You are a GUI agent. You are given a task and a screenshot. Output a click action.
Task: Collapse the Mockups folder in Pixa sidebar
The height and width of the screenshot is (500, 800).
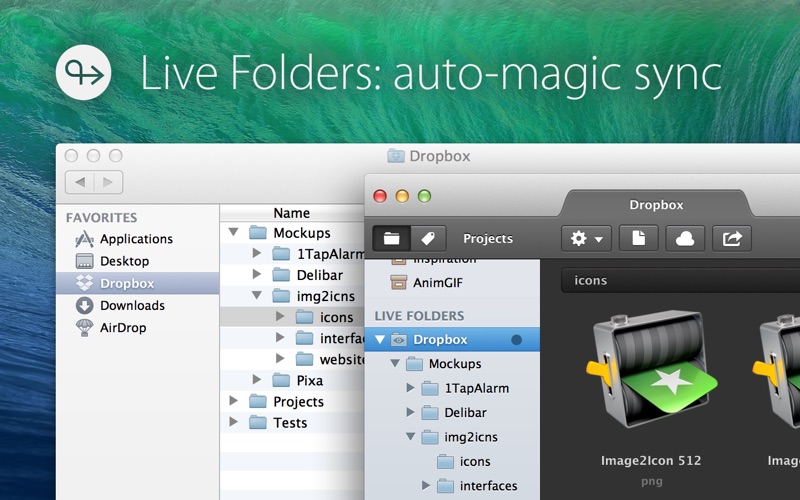pyautogui.click(x=396, y=364)
